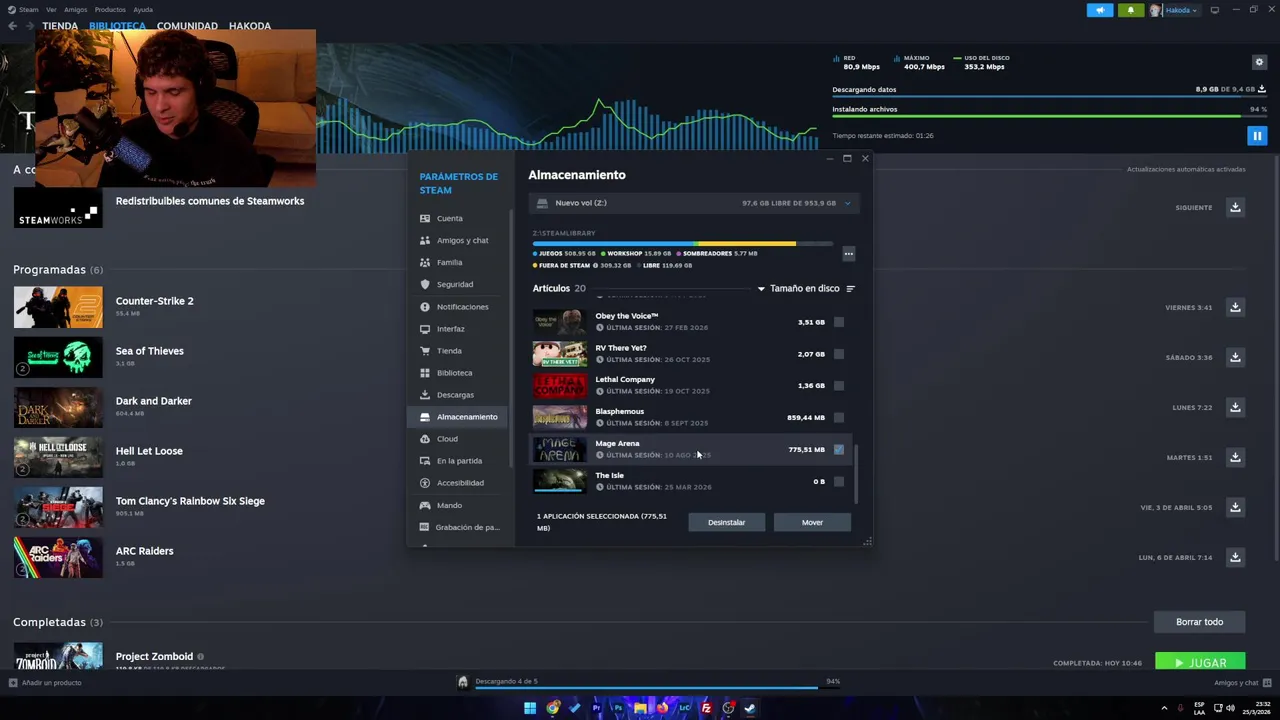Go back with the navigation arrow
Viewport: 1280px width, 720px height.
point(13,26)
